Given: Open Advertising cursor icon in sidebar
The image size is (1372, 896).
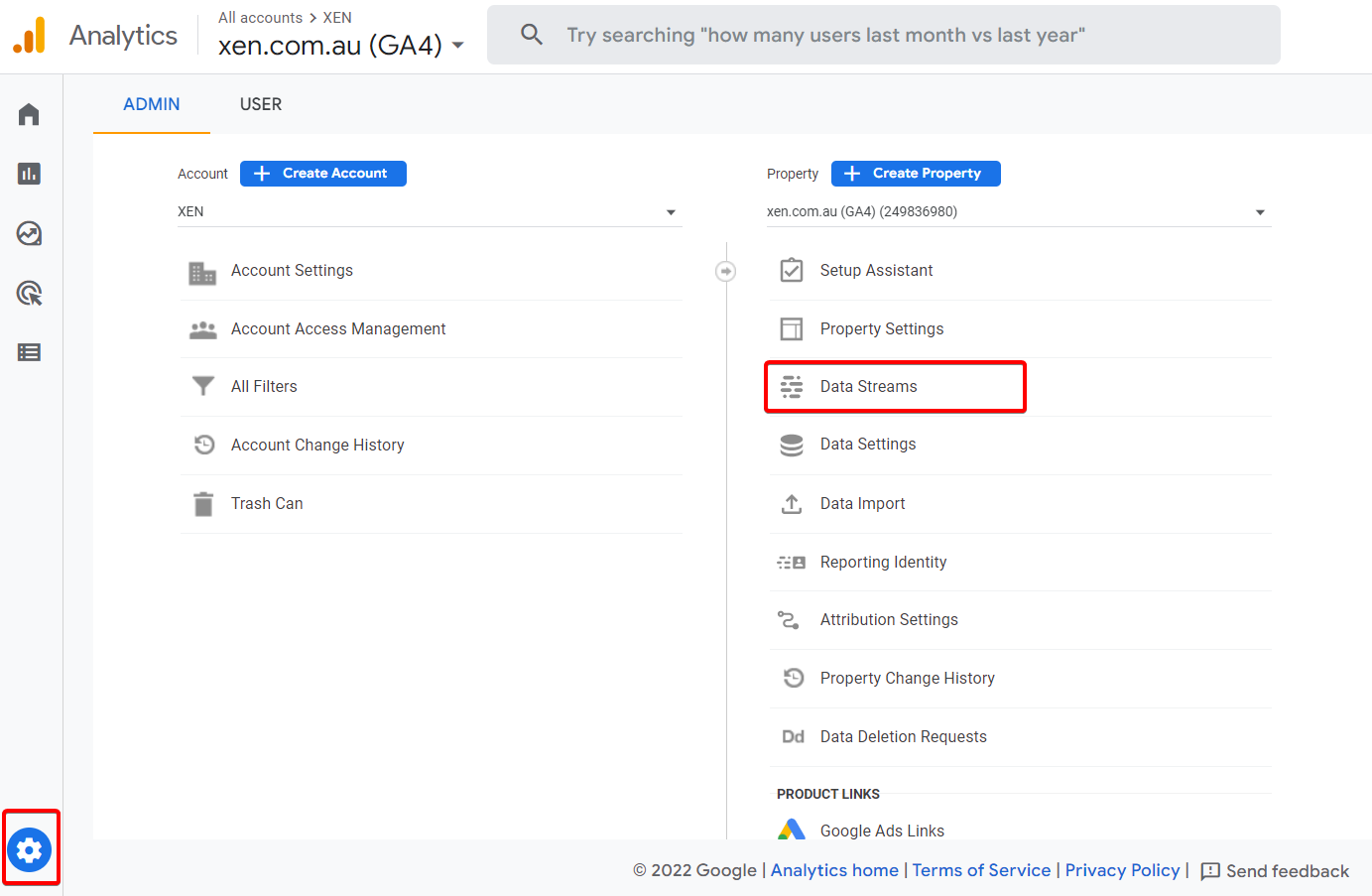Looking at the screenshot, I should point(29,293).
